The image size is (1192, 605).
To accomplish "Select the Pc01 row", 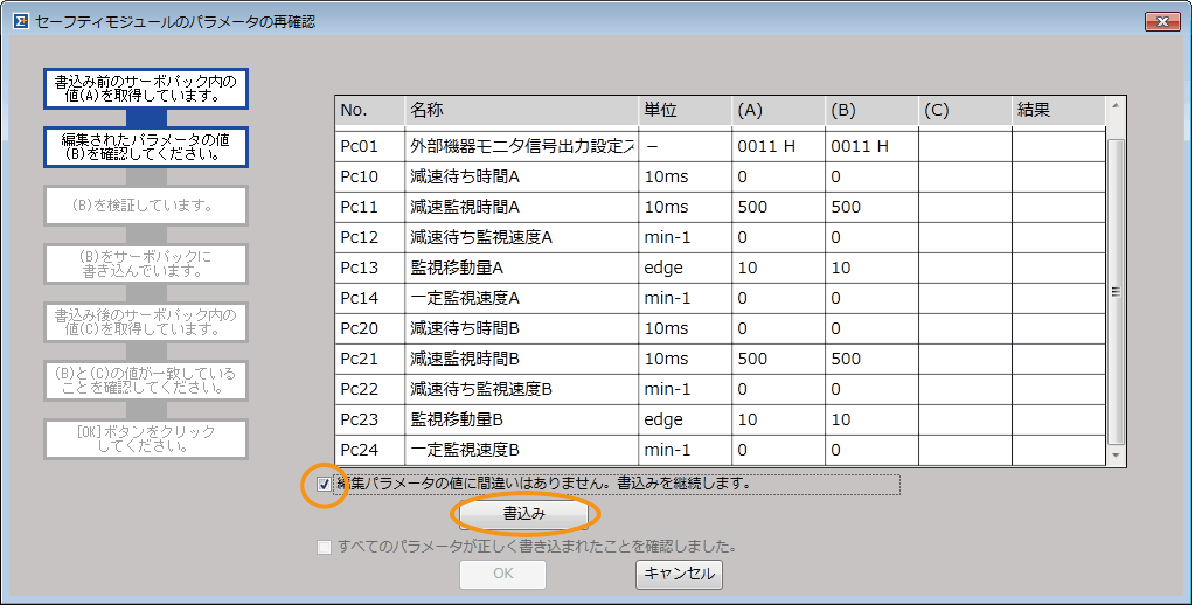I will (x=369, y=147).
